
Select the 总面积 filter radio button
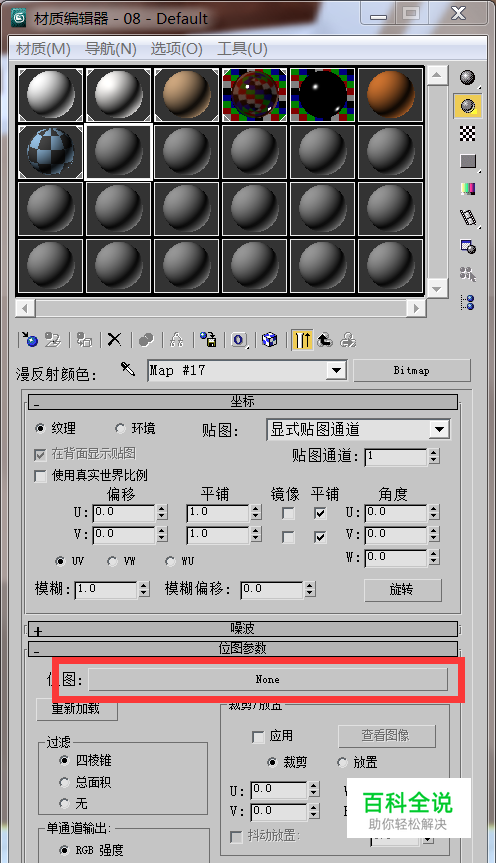[x=64, y=782]
